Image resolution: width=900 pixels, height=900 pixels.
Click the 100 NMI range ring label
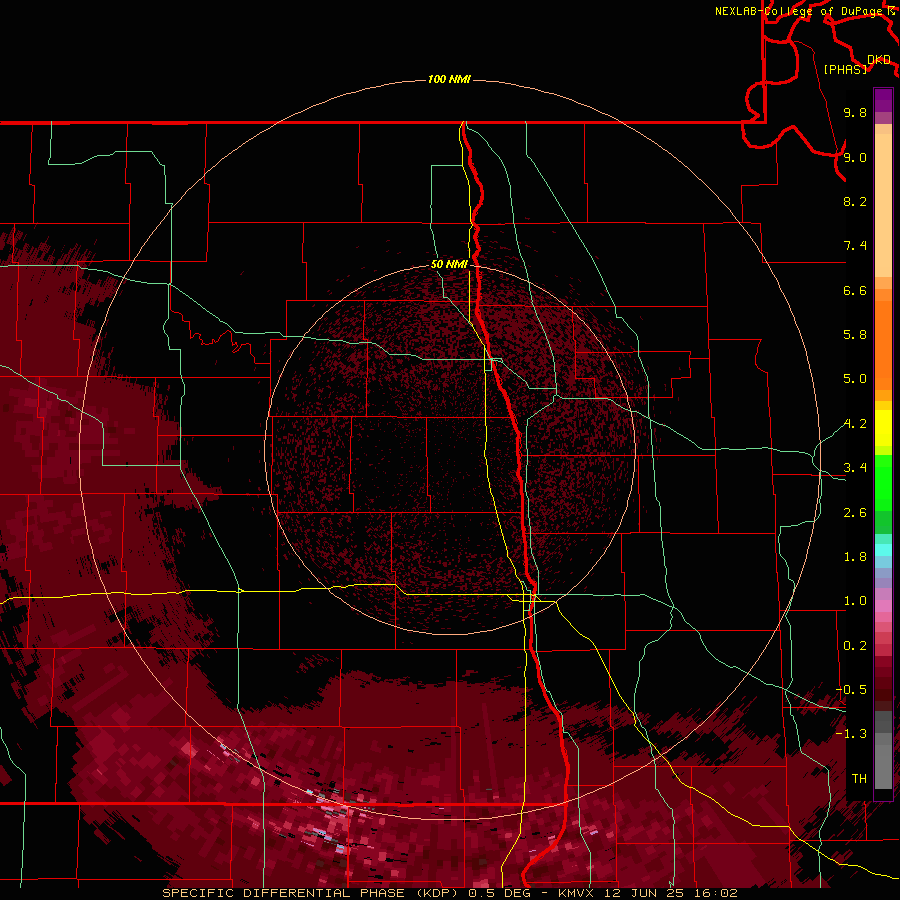[x=449, y=79]
